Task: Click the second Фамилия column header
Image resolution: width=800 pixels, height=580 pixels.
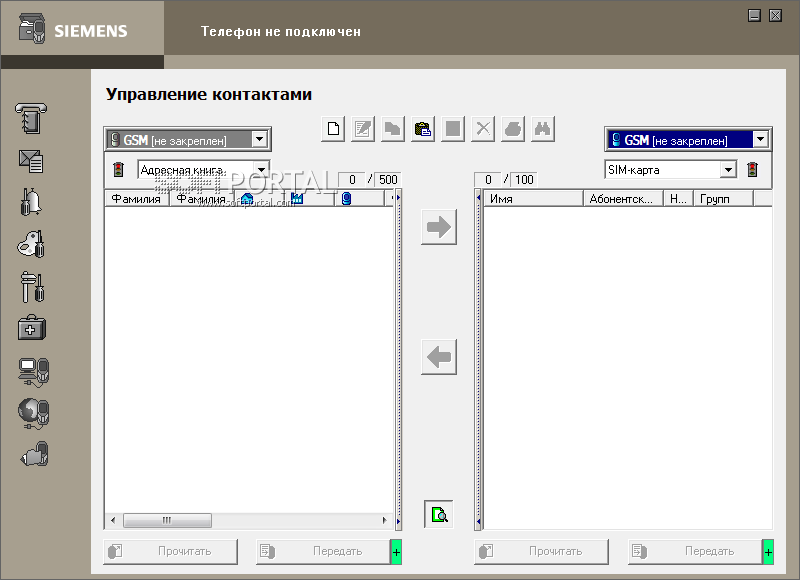Action: click(202, 198)
